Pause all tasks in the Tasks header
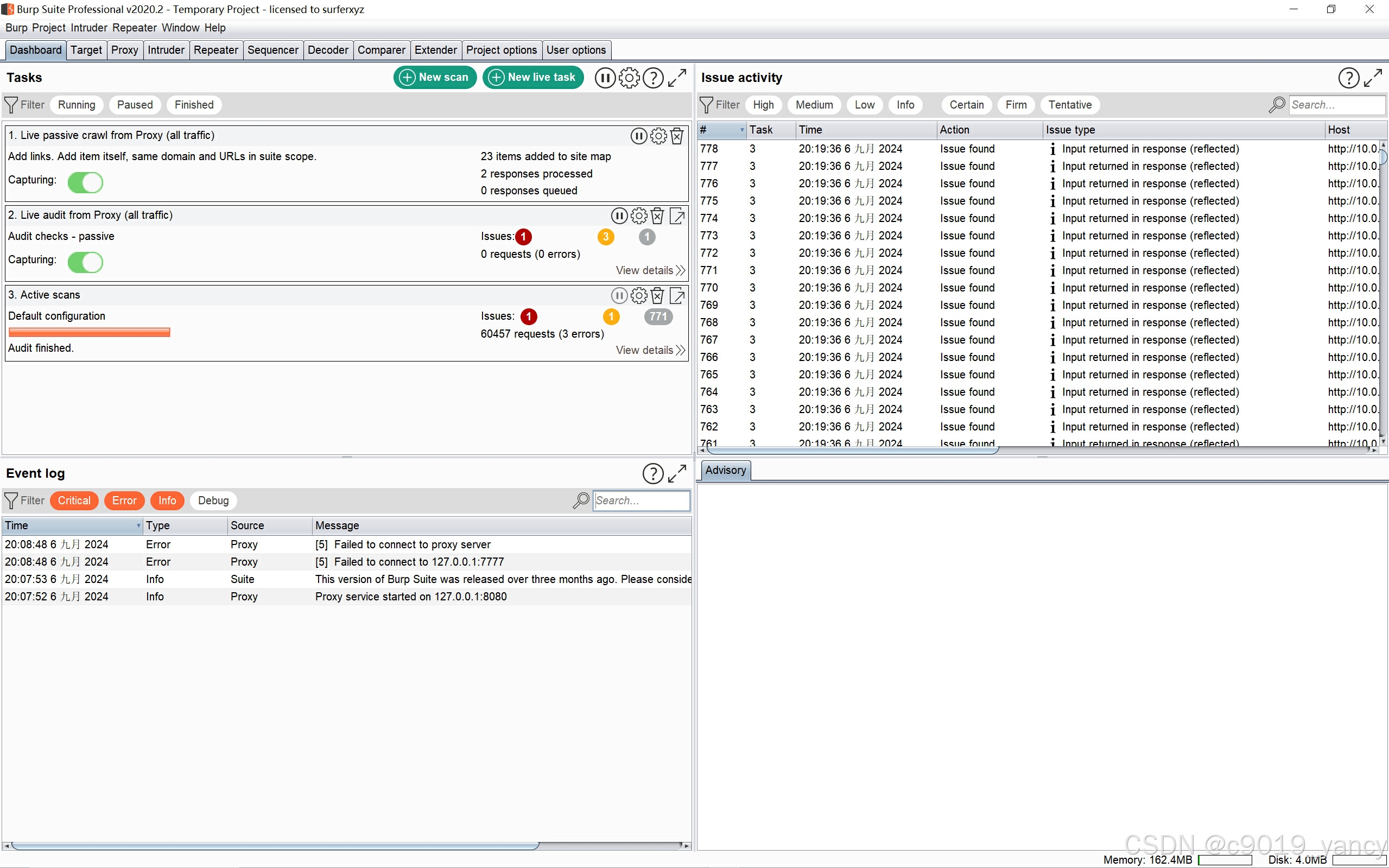1389x868 pixels. (x=605, y=78)
